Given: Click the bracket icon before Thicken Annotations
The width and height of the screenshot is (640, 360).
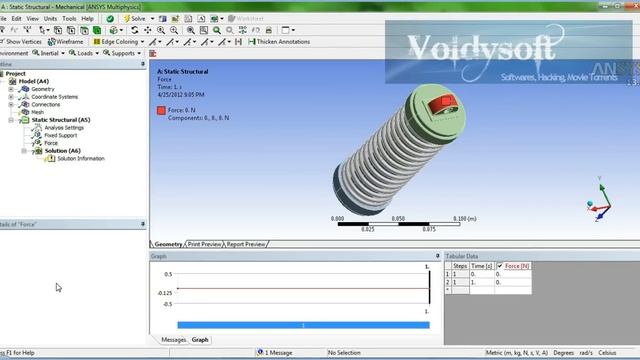Looking at the screenshot, I should coord(239,42).
